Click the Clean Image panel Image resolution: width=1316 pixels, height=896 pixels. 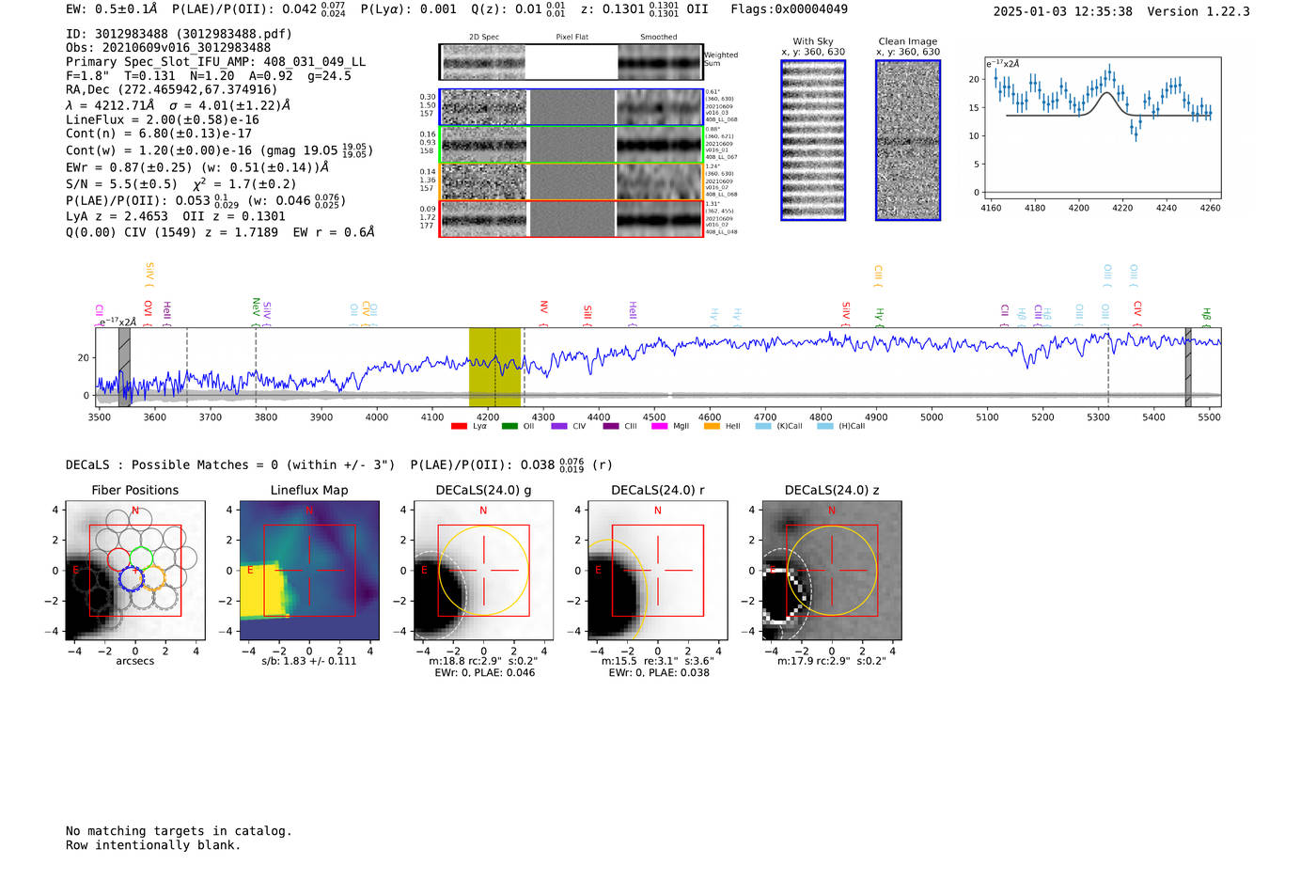[908, 140]
